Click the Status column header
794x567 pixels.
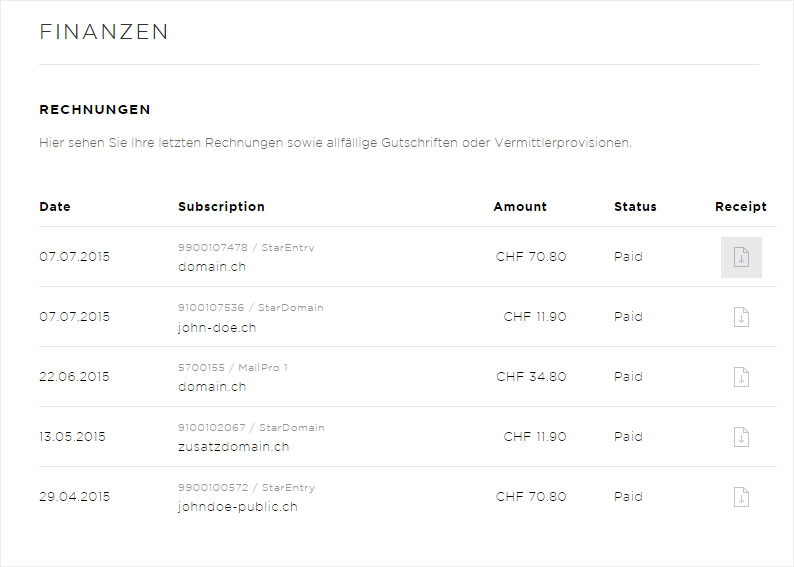[x=635, y=207]
